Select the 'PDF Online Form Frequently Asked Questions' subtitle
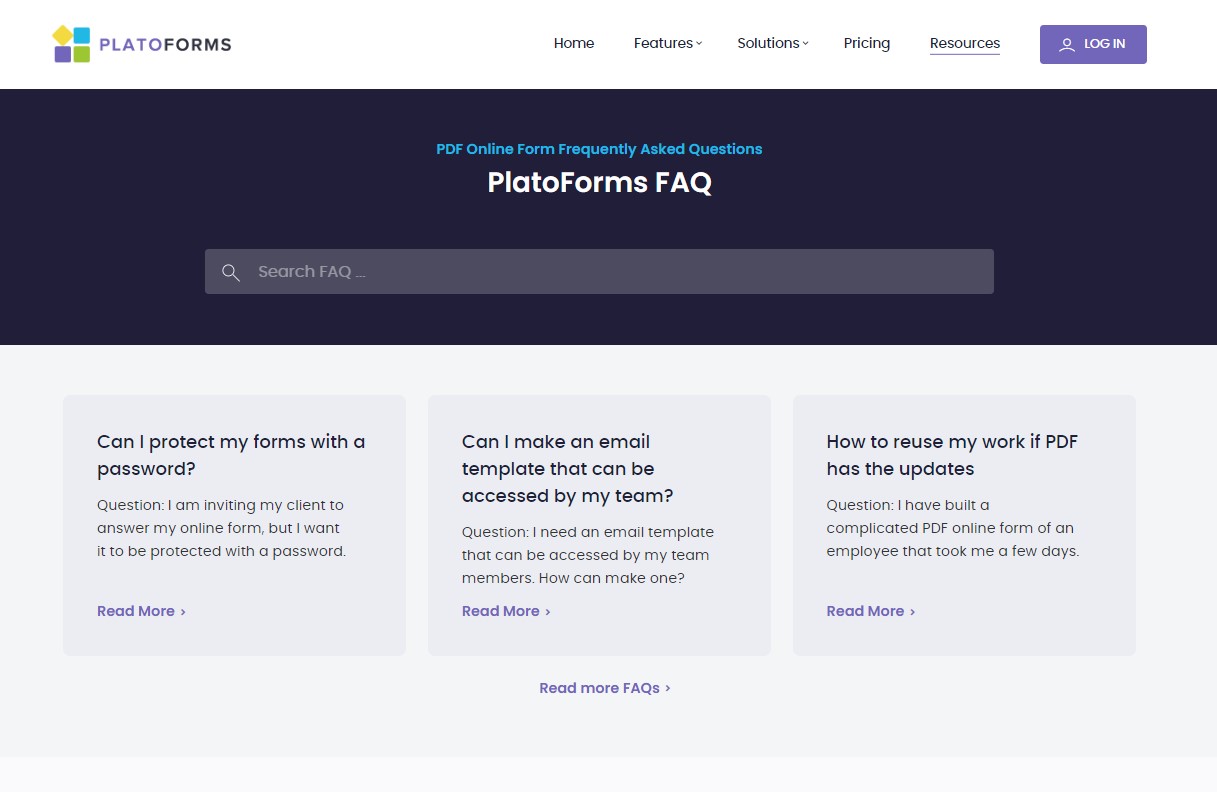1217x792 pixels. pyautogui.click(x=599, y=149)
